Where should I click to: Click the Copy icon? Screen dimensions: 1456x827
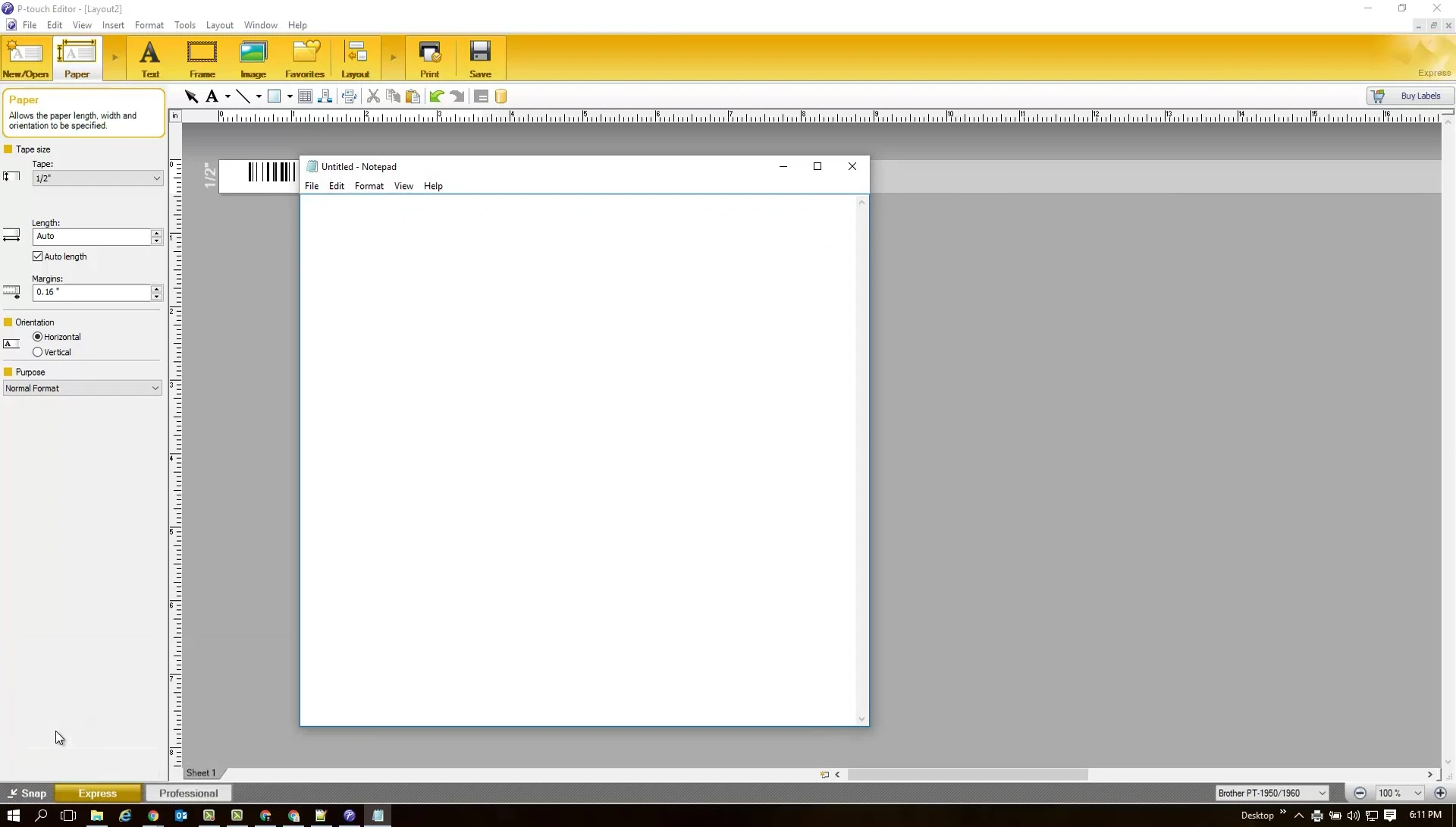click(x=393, y=96)
